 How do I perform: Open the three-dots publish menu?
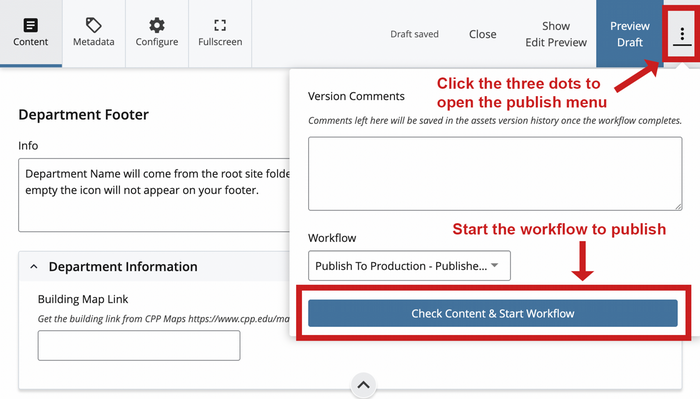click(x=682, y=34)
